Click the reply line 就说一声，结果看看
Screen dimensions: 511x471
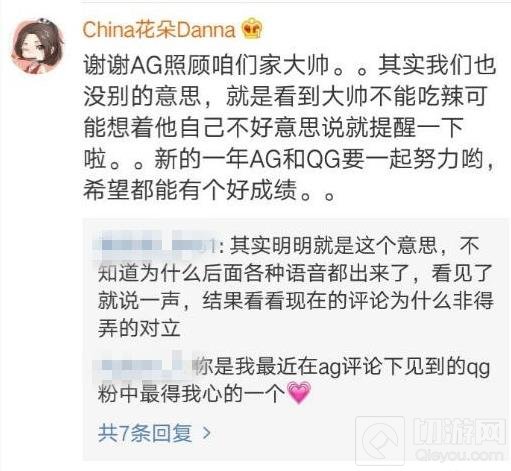point(295,300)
